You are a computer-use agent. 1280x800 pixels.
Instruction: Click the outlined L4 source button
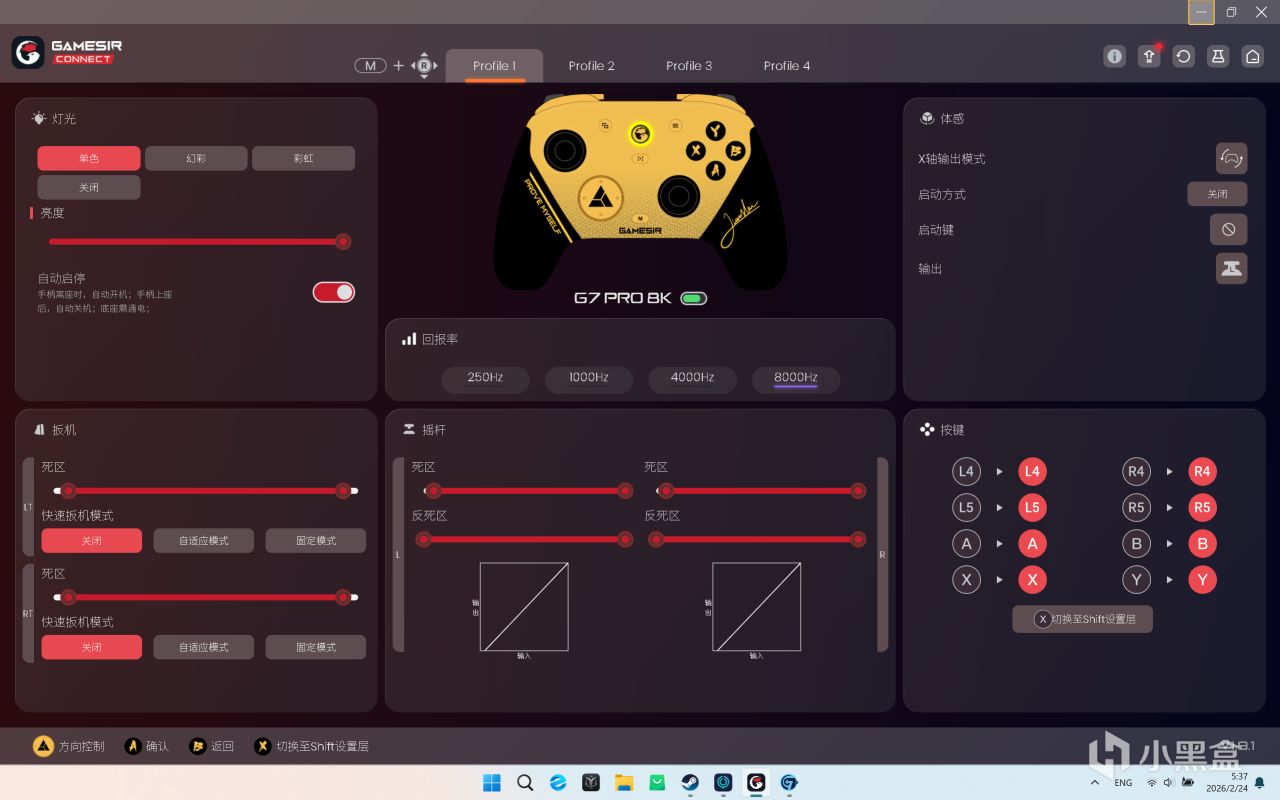tap(966, 472)
